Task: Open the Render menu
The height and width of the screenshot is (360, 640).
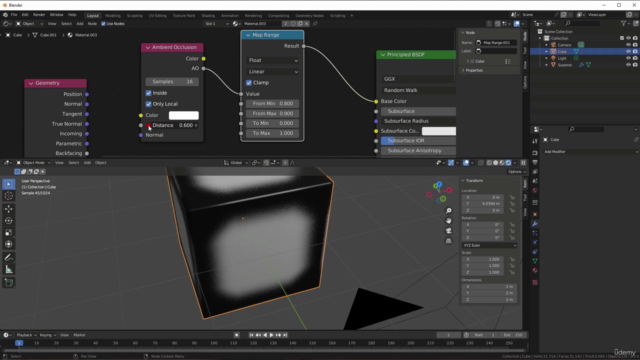Action: pyautogui.click(x=39, y=15)
